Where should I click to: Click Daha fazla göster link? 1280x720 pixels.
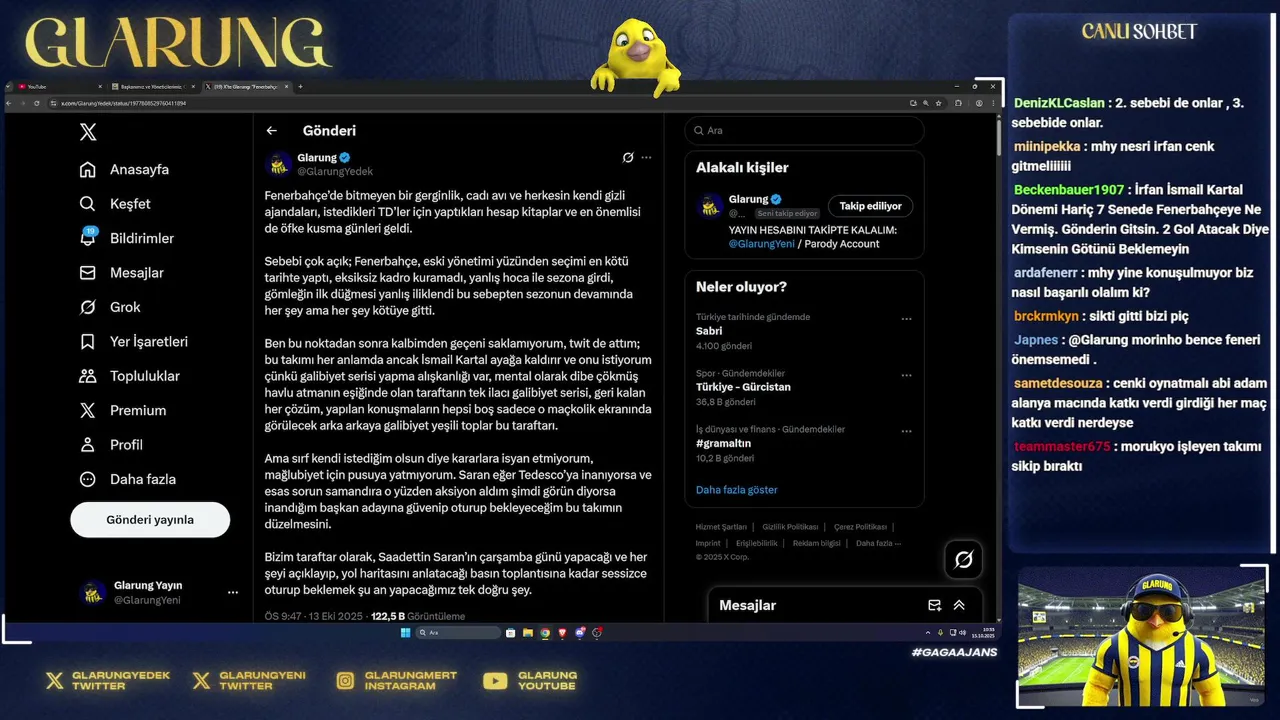736,490
